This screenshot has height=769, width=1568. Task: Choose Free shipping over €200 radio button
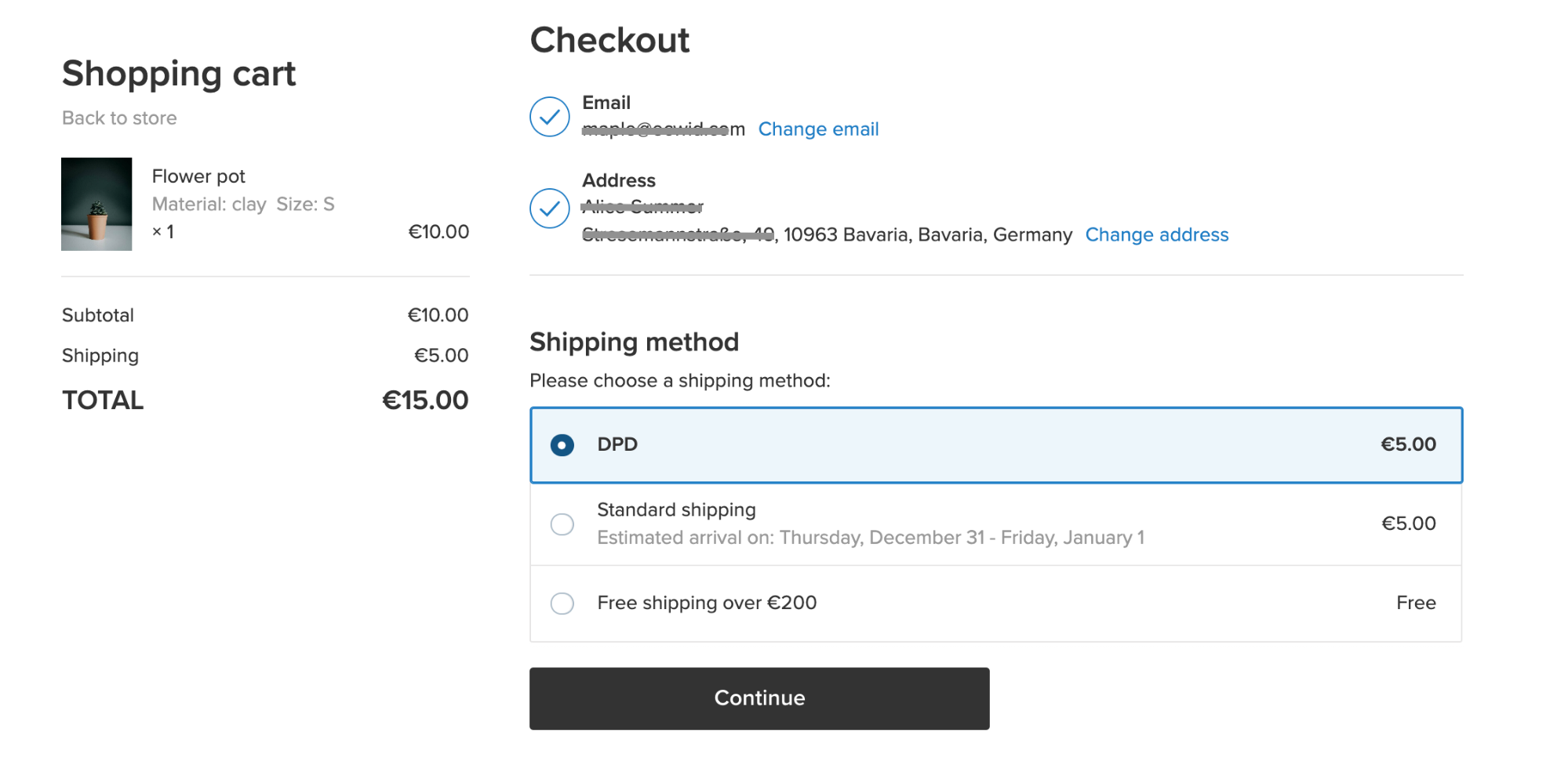coord(562,604)
